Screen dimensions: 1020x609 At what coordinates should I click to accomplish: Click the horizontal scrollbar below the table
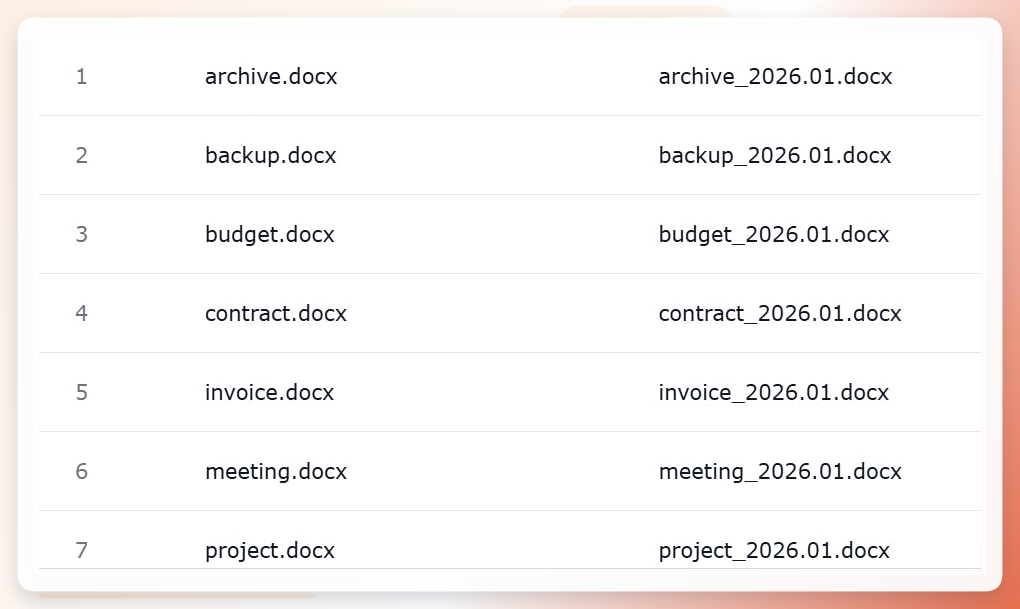(177, 595)
